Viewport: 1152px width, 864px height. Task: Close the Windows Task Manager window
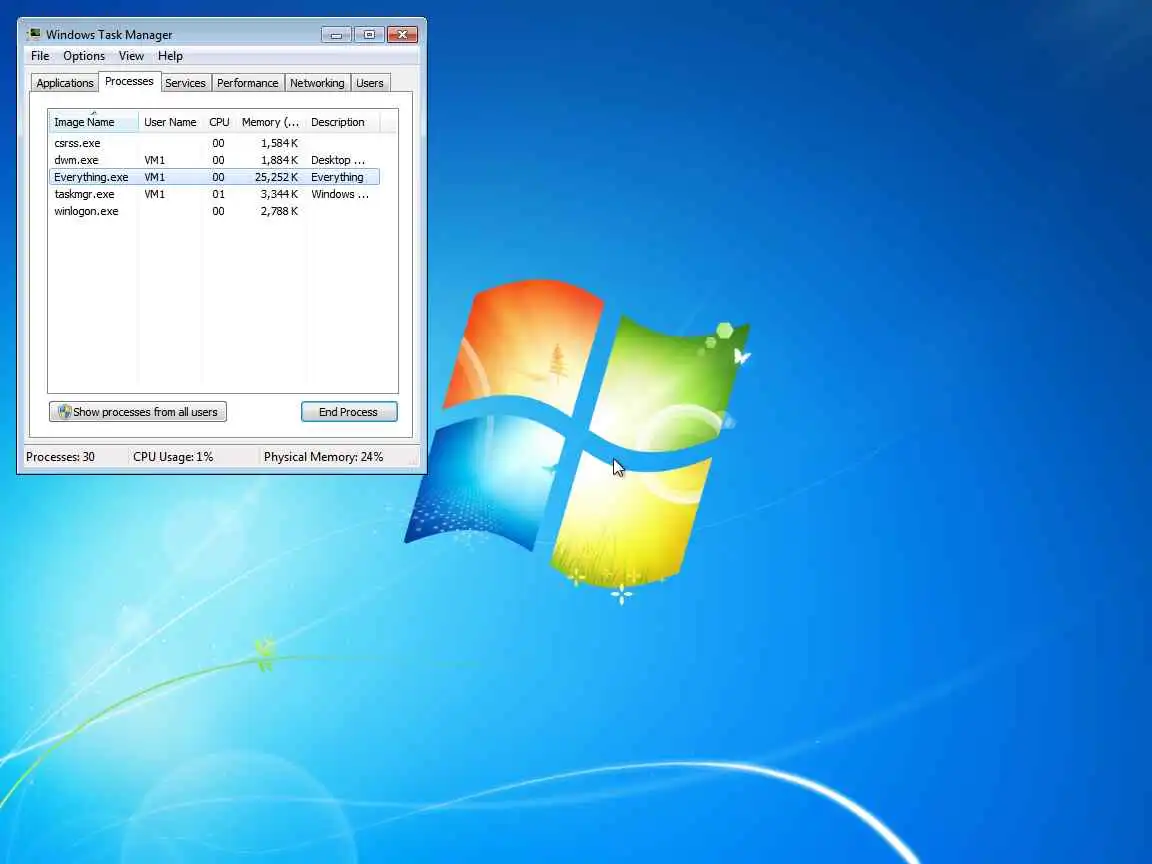coord(403,35)
